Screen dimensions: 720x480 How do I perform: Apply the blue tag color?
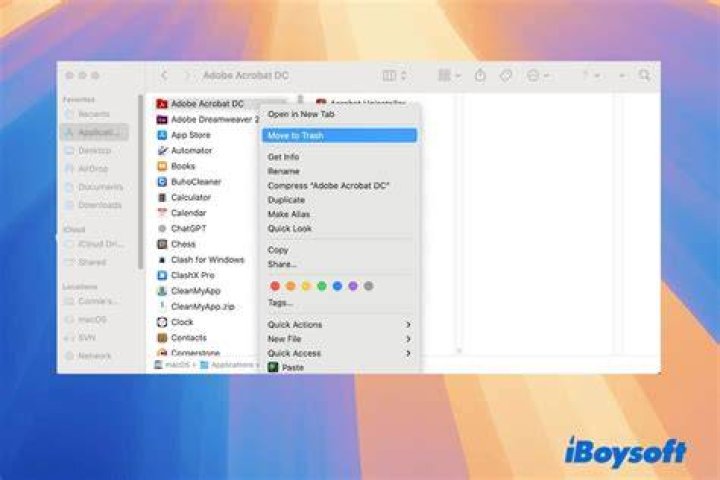338,286
